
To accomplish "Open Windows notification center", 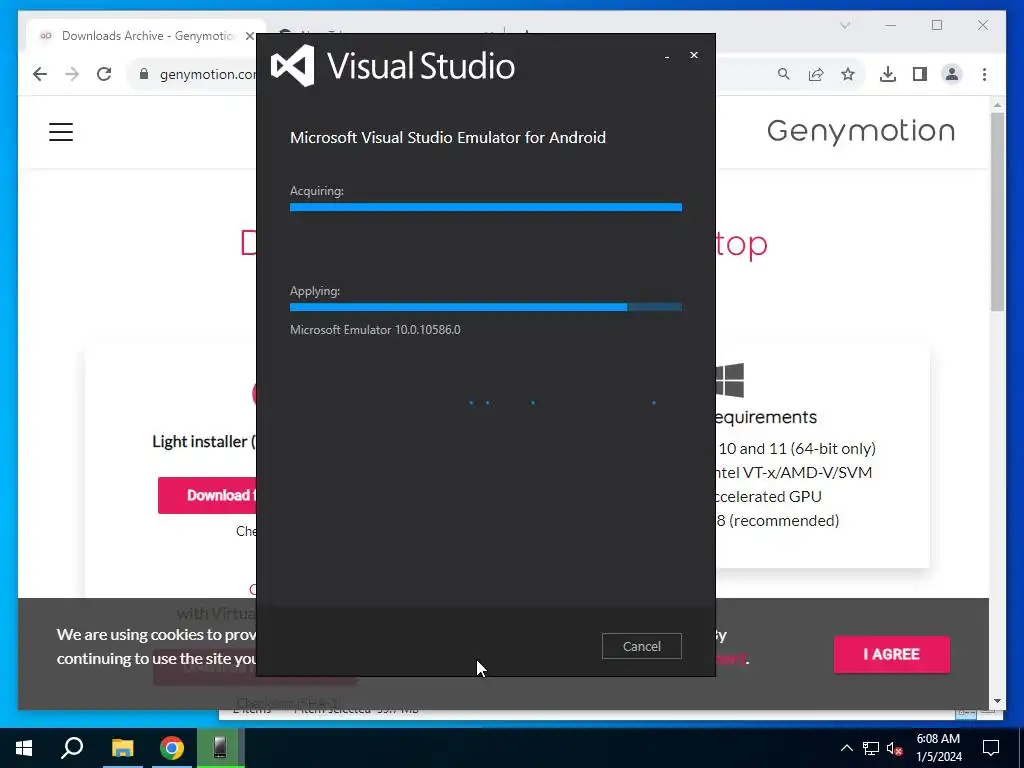I will 991,748.
